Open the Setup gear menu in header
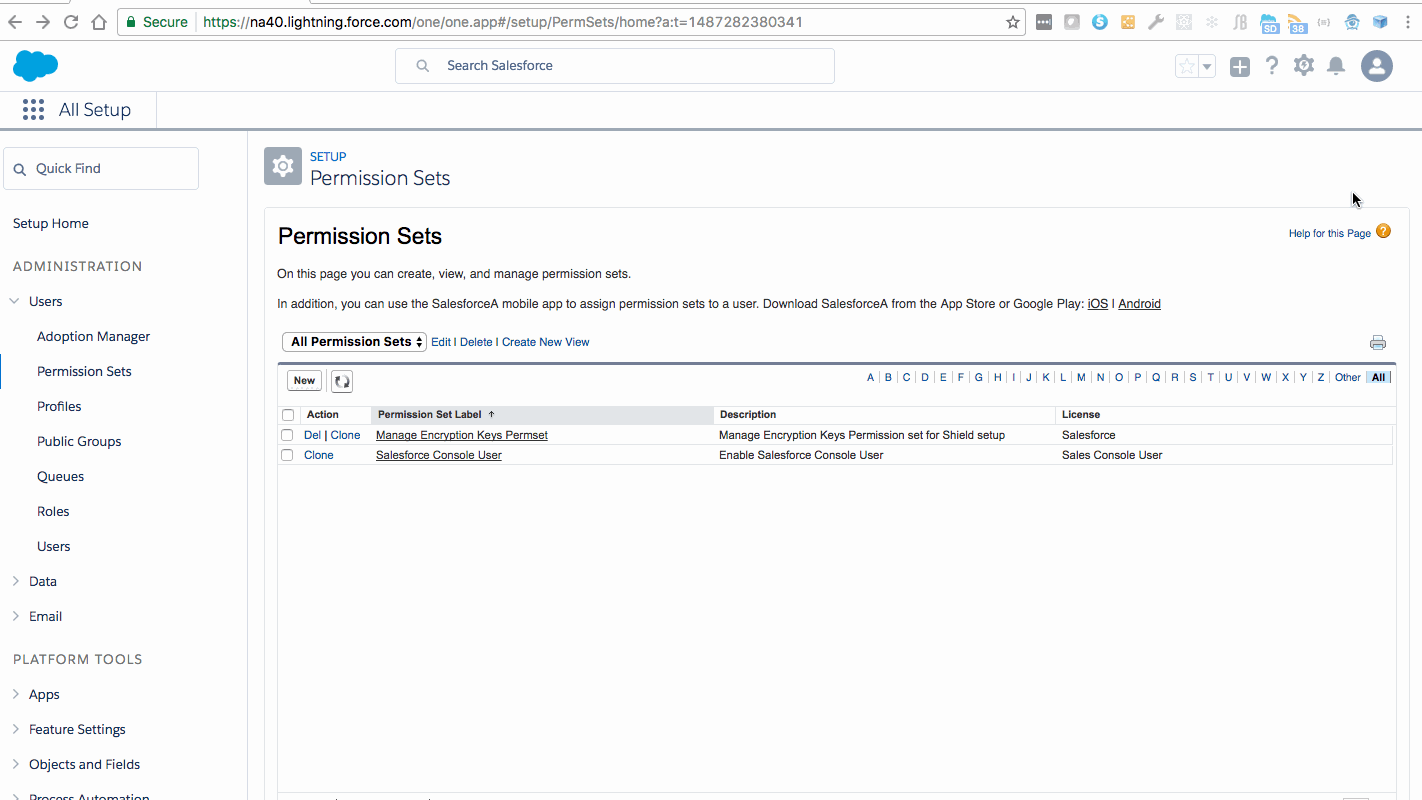 [x=1304, y=66]
